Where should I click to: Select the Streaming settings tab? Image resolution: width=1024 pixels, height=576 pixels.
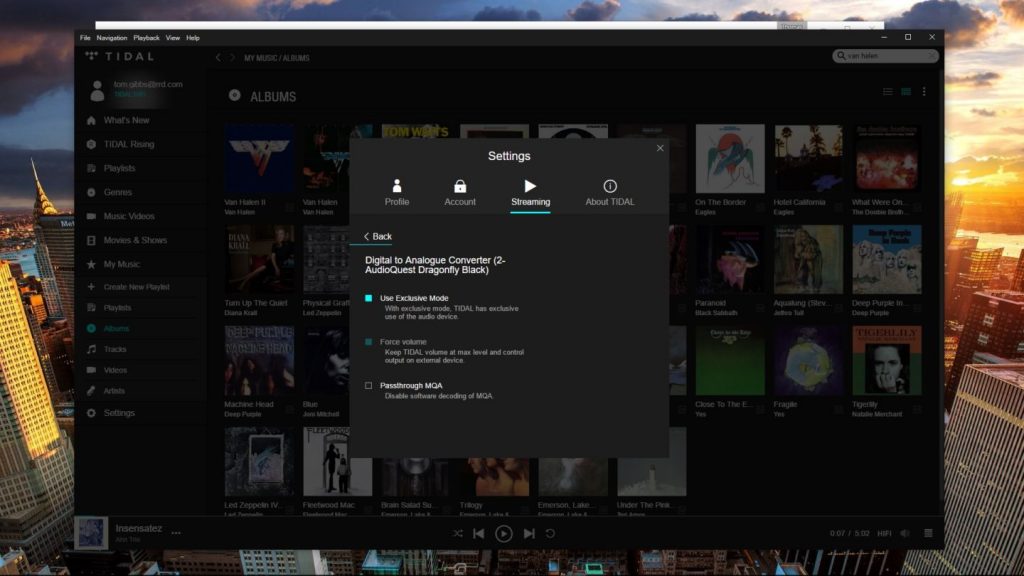pos(530,193)
